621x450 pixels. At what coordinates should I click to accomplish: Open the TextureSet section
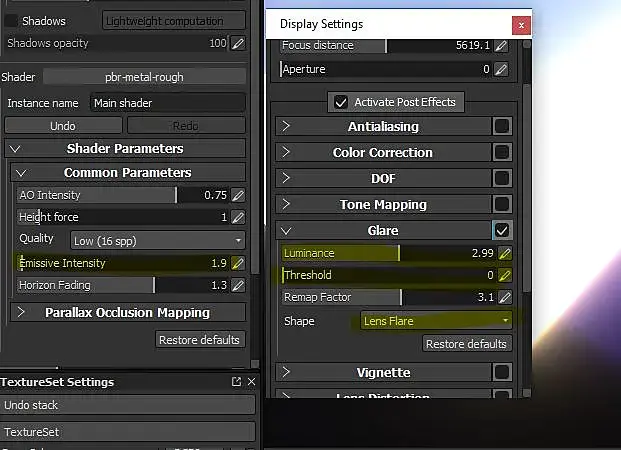click(x=128, y=432)
